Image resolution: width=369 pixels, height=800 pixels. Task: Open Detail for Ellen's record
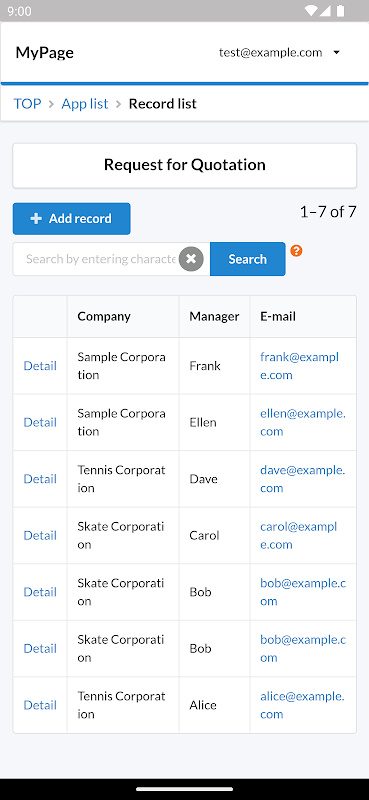40,422
